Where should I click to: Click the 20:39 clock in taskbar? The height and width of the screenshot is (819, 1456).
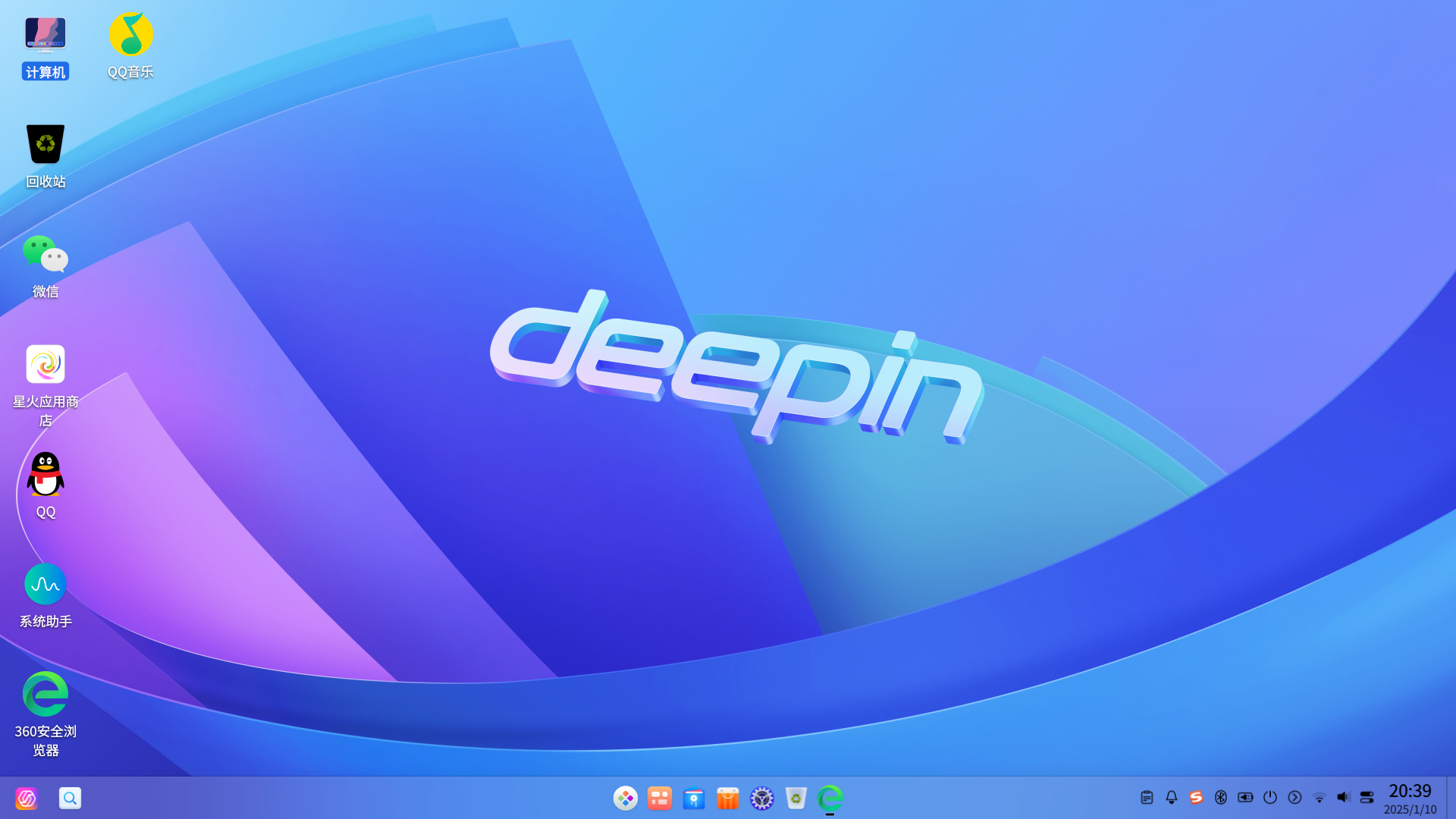1410,791
